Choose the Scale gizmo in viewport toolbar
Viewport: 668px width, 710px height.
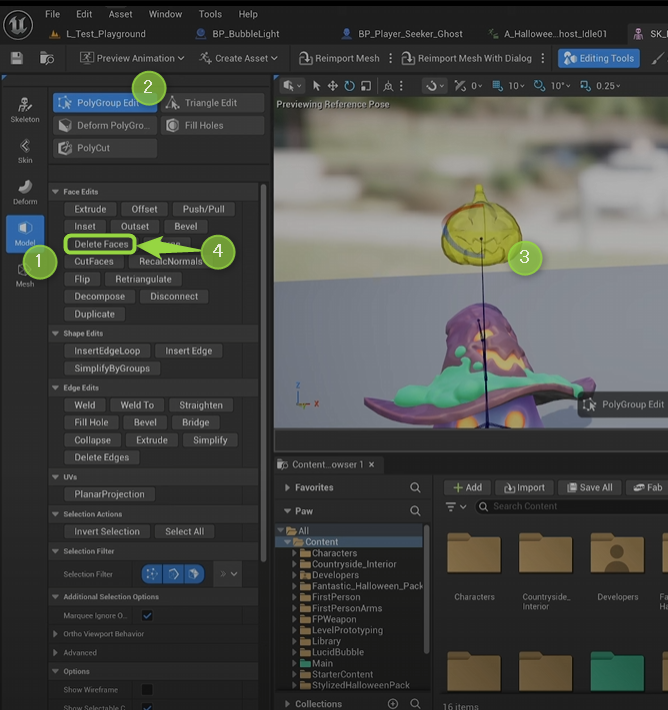coord(366,86)
